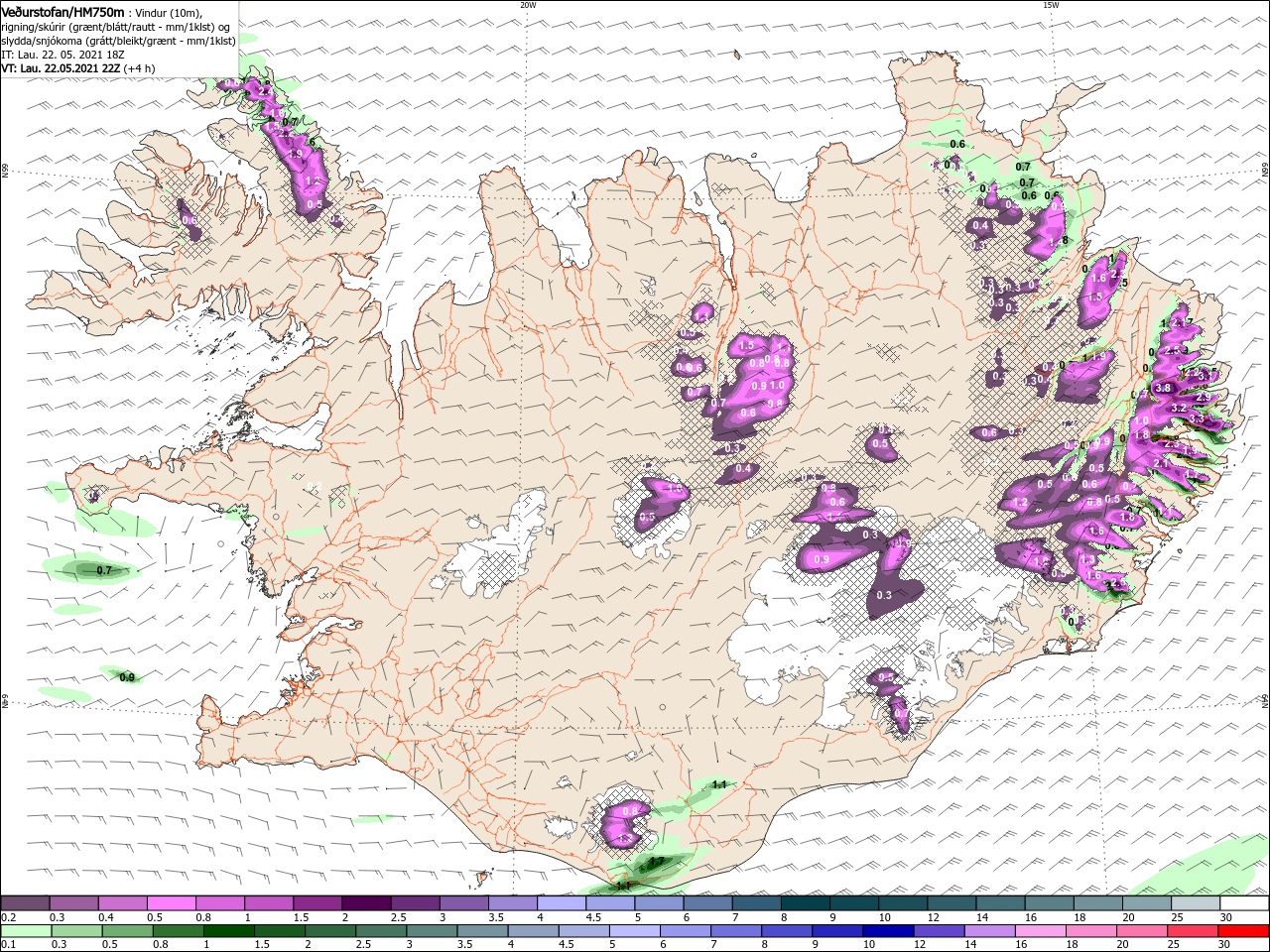Click the 0.1 label on the rain scale
Image resolution: width=1270 pixels, height=952 pixels.
[x=7, y=946]
